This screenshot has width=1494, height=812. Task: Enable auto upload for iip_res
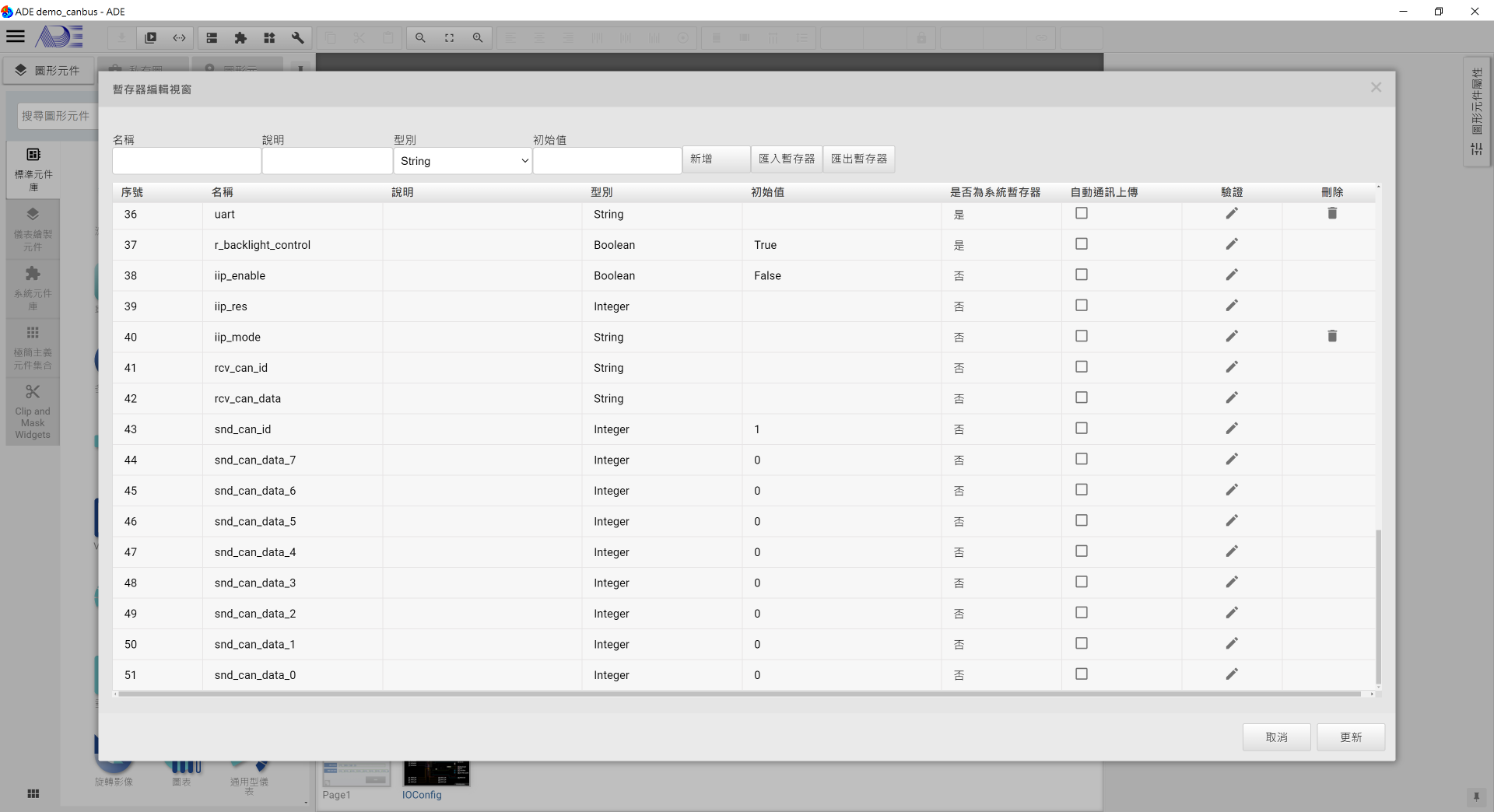point(1081,306)
